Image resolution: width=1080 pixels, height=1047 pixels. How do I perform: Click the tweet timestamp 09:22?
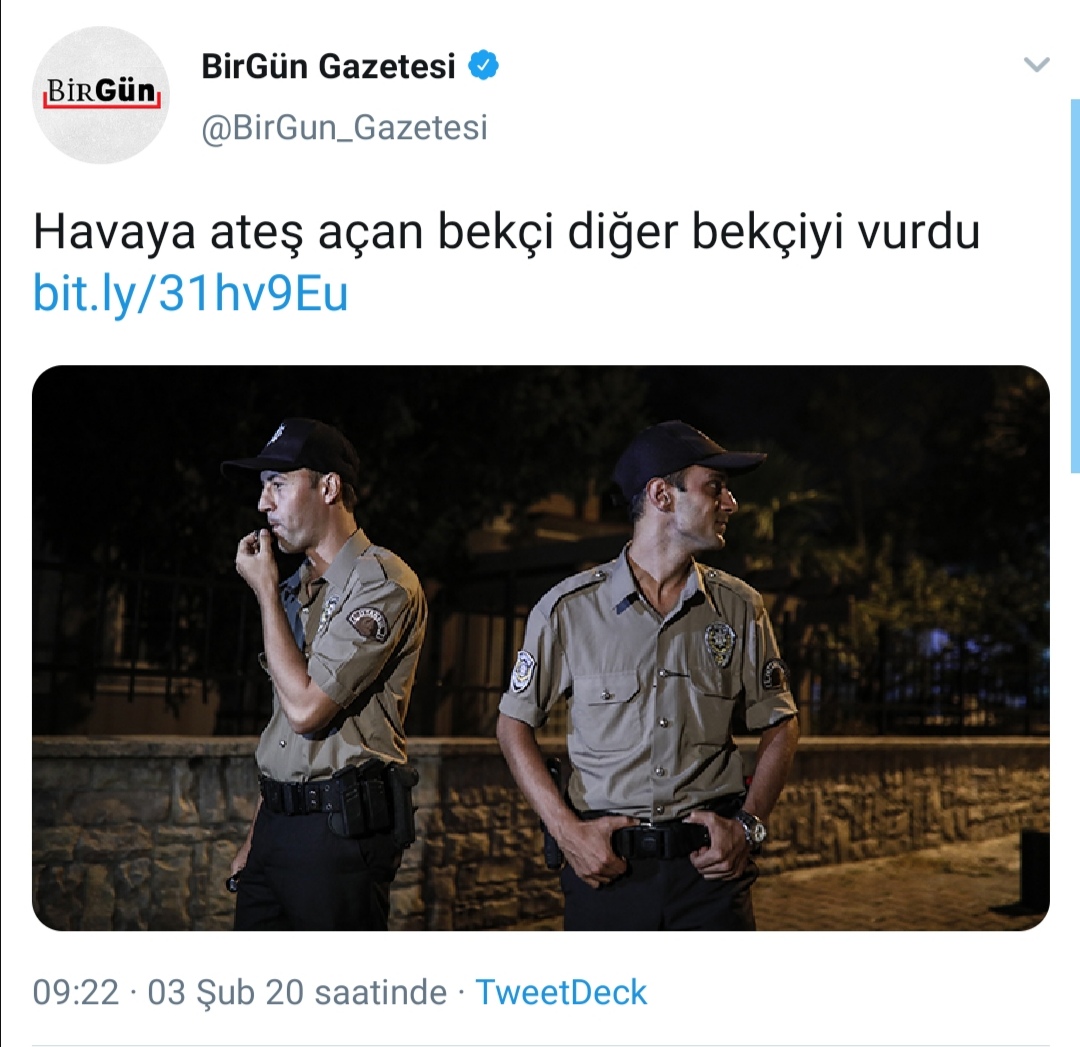76,993
